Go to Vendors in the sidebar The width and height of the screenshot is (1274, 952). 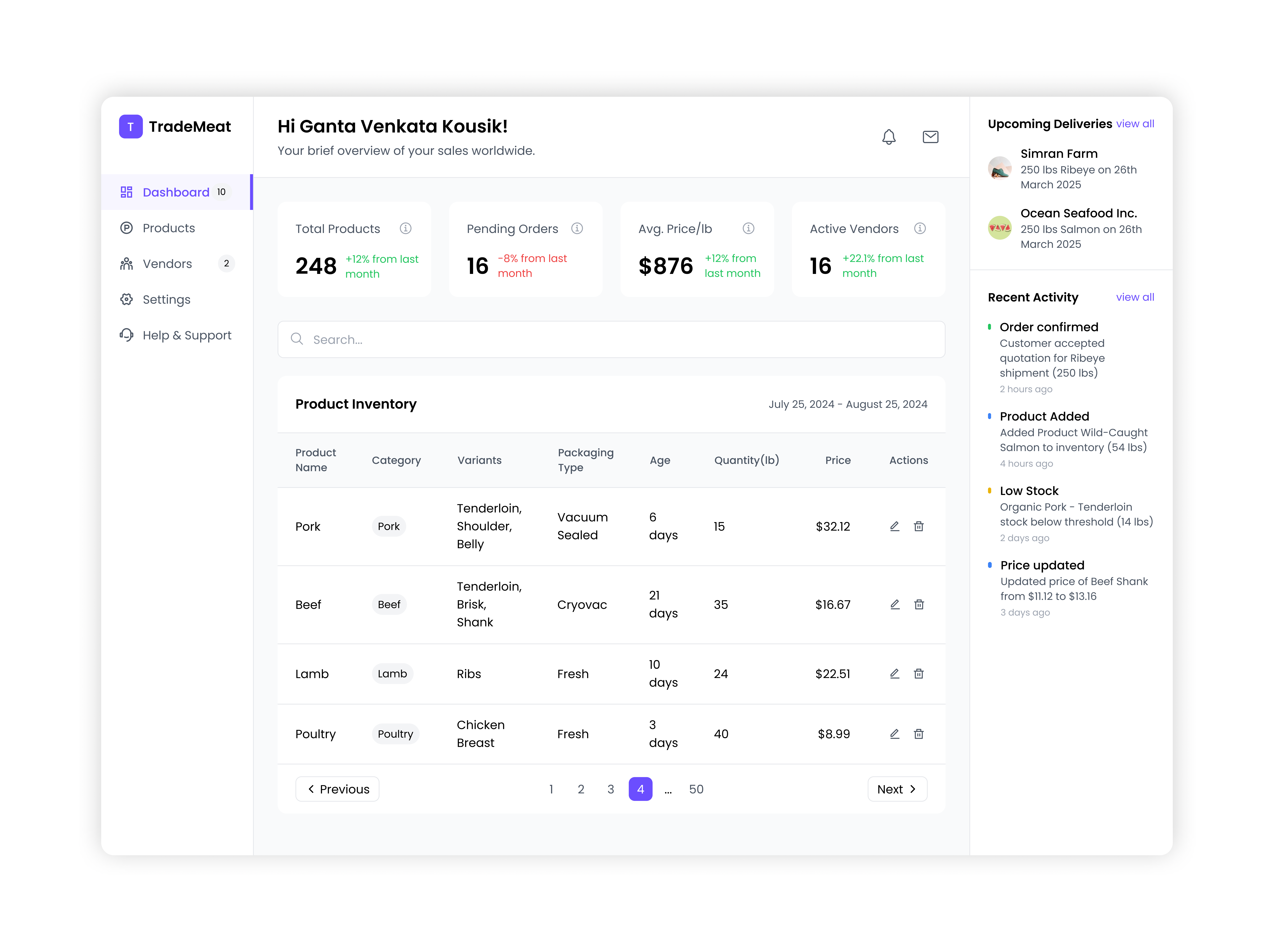[167, 264]
